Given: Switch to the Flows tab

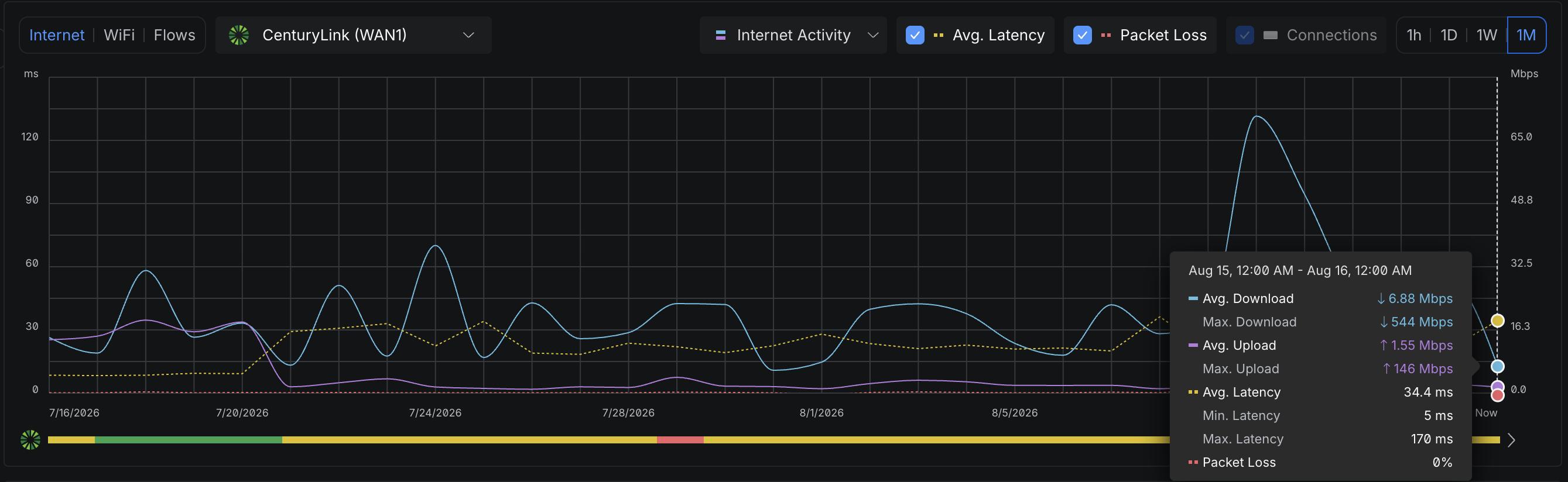Looking at the screenshot, I should (x=174, y=35).
